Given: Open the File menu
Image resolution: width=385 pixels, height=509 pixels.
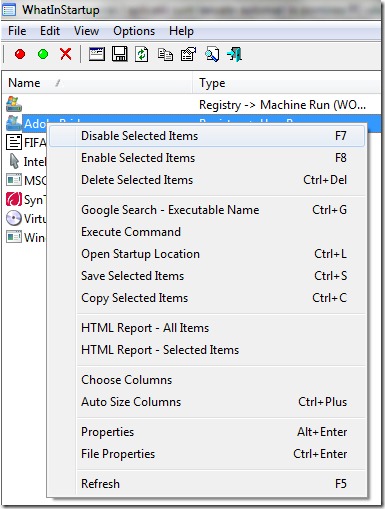Looking at the screenshot, I should coord(17,31).
